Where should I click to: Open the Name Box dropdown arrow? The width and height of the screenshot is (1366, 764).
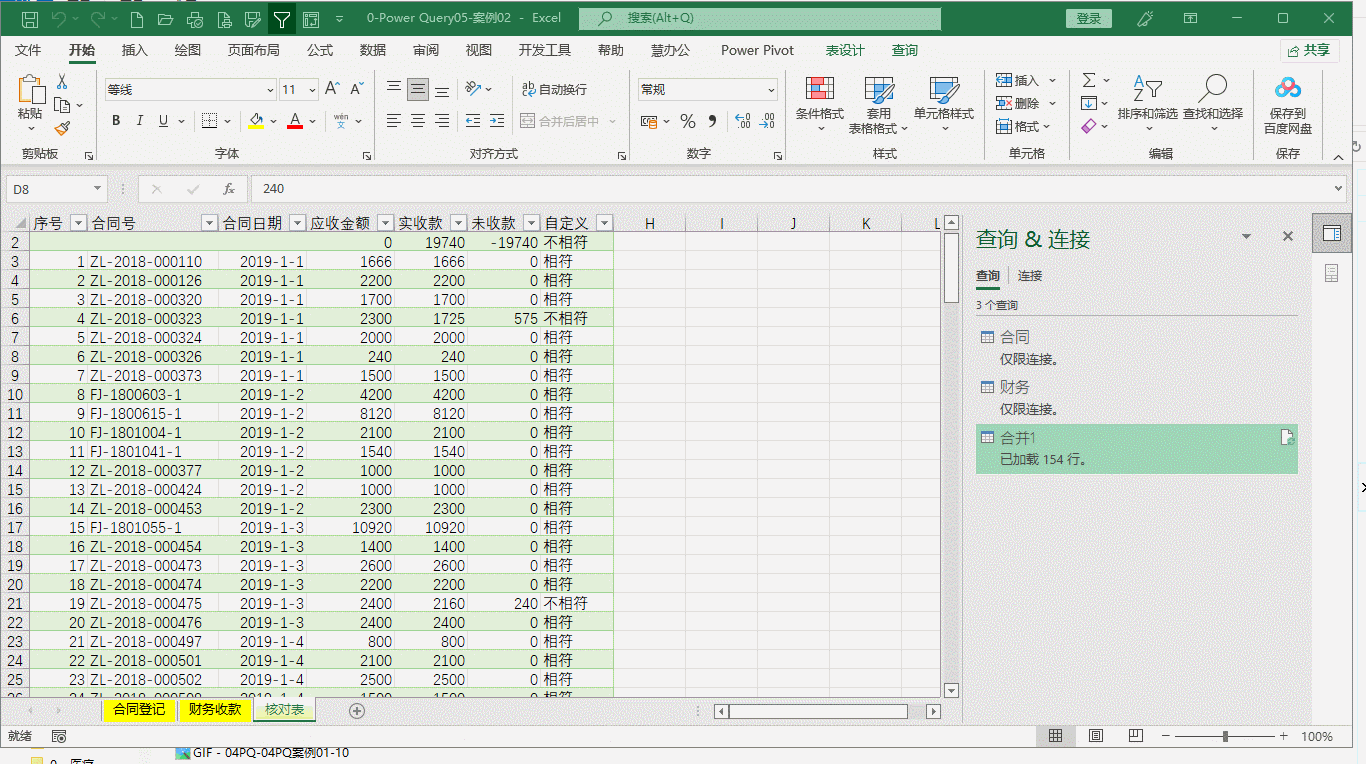click(x=97, y=188)
